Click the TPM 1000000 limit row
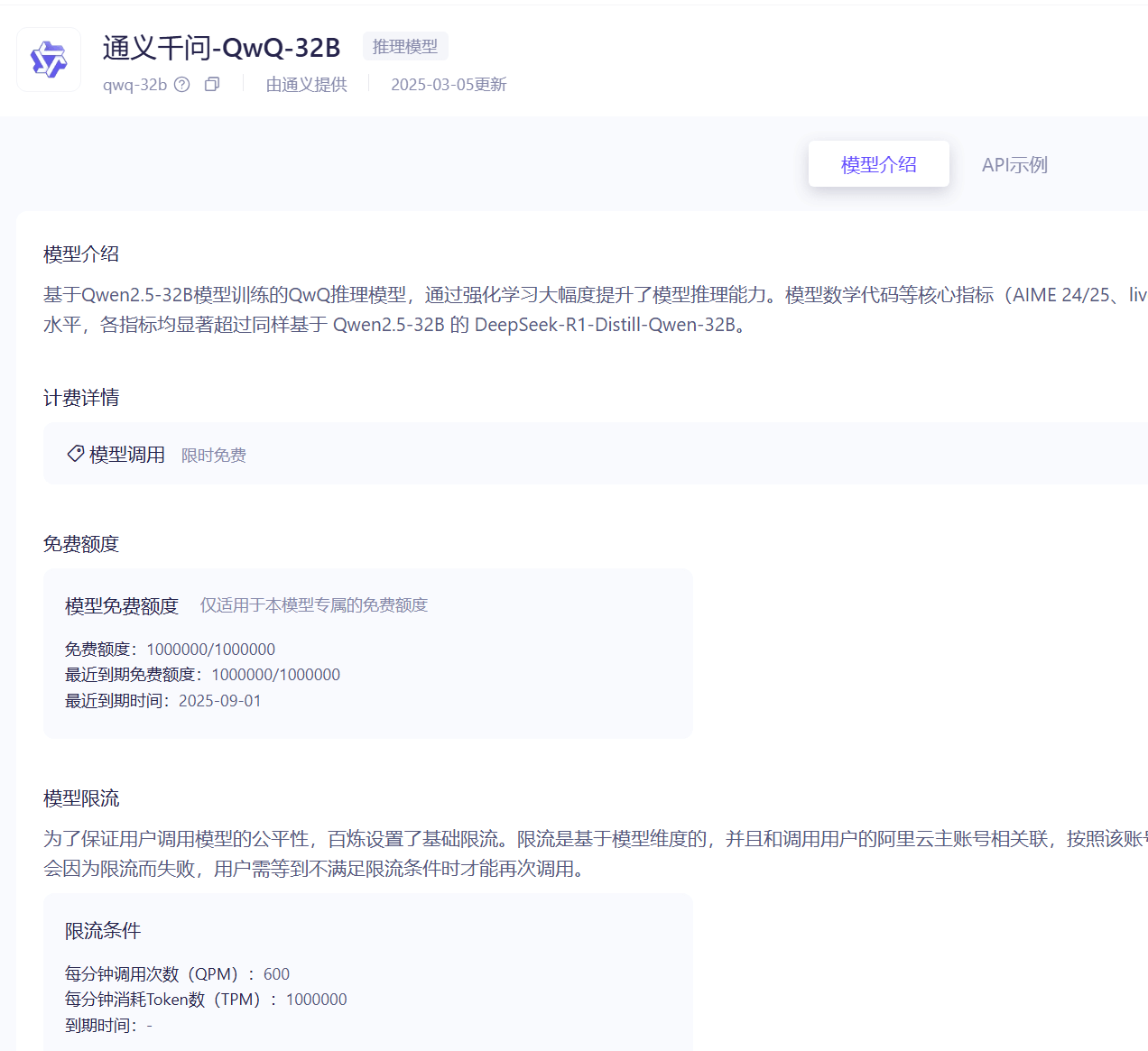The image size is (1148, 1051). point(206,1000)
